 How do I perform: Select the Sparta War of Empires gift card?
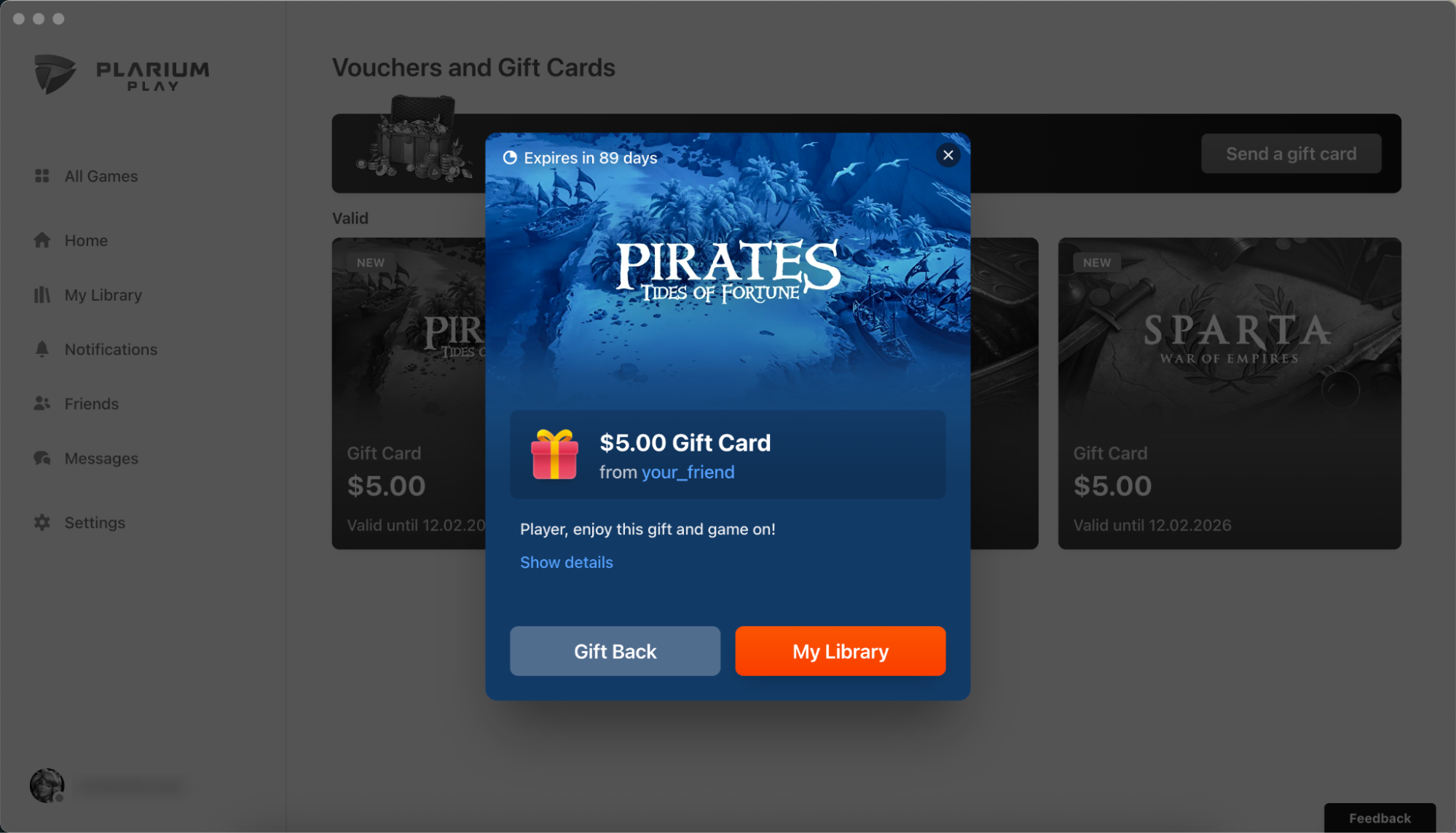tap(1229, 393)
